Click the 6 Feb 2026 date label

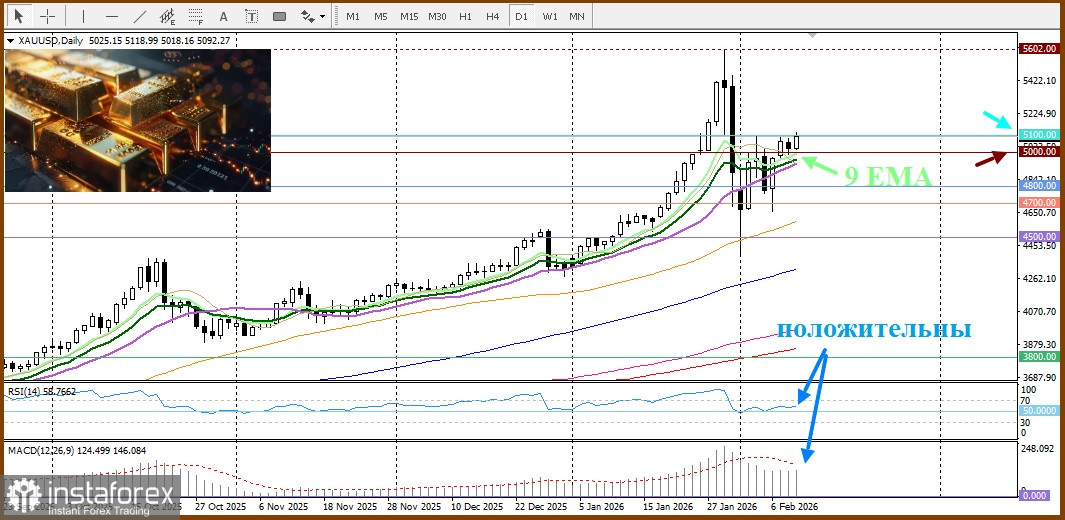point(795,507)
